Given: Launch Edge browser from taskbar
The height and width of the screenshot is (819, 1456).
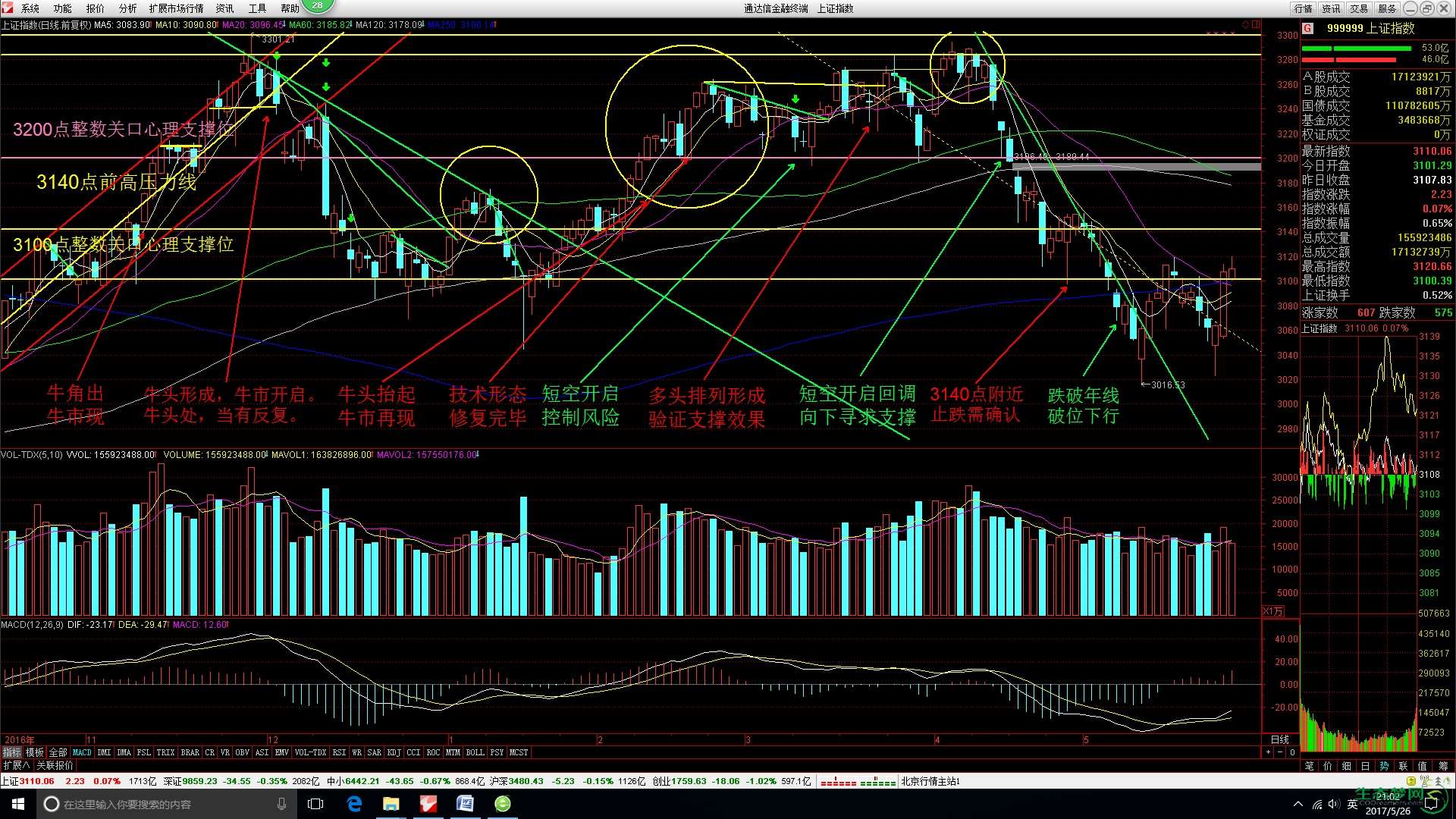Looking at the screenshot, I should (x=354, y=804).
